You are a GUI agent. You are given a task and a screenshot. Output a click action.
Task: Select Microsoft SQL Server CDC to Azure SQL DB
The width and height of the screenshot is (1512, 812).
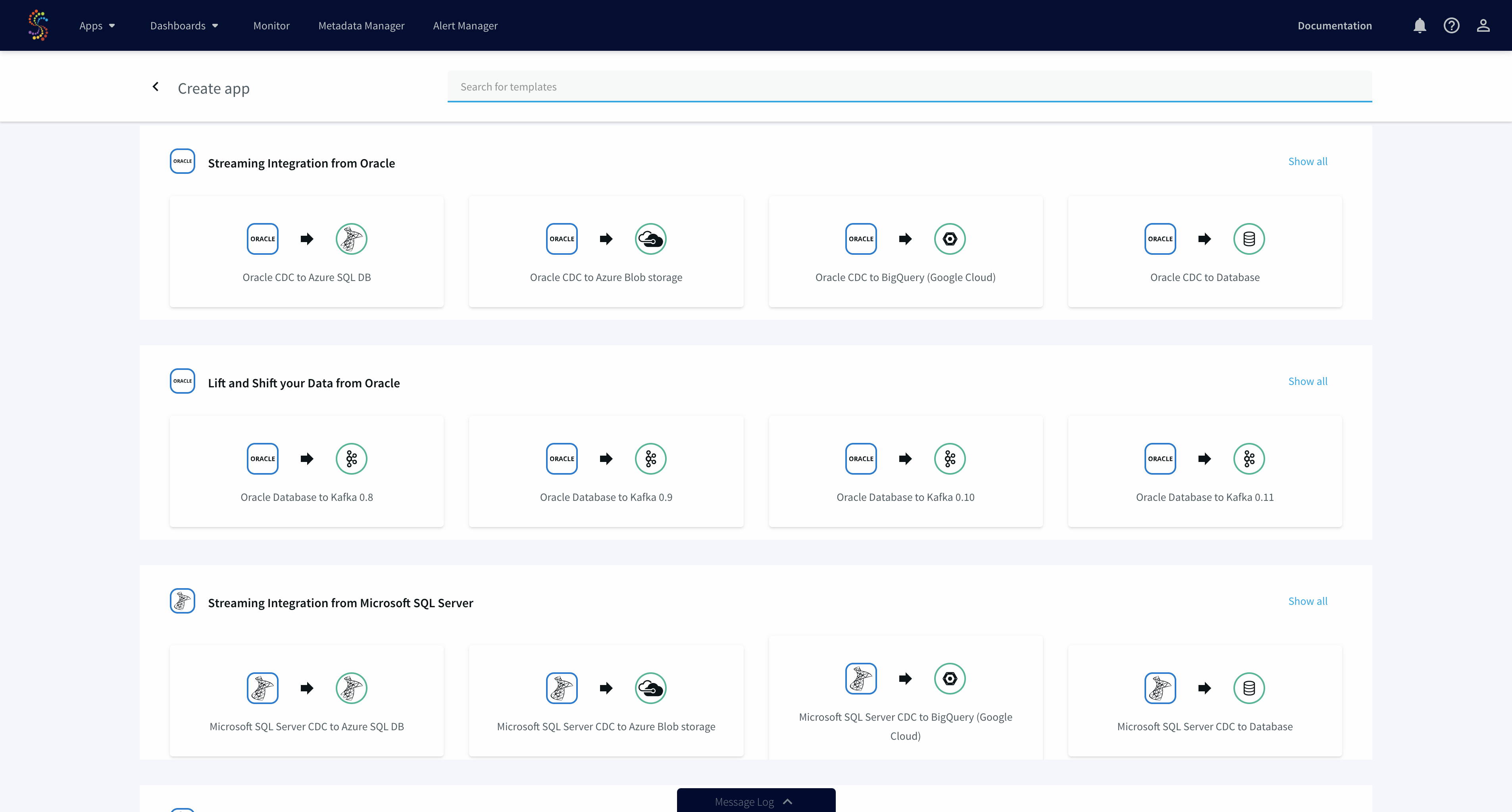[x=306, y=700]
